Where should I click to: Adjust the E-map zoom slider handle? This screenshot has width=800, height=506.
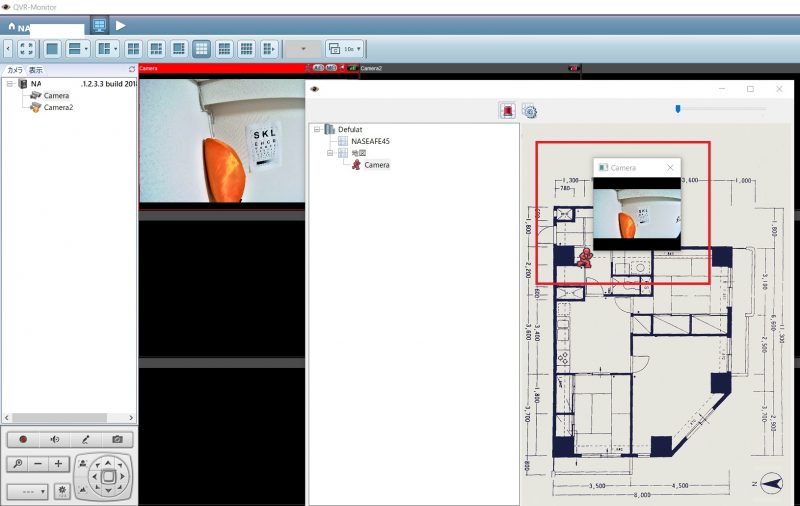click(678, 109)
